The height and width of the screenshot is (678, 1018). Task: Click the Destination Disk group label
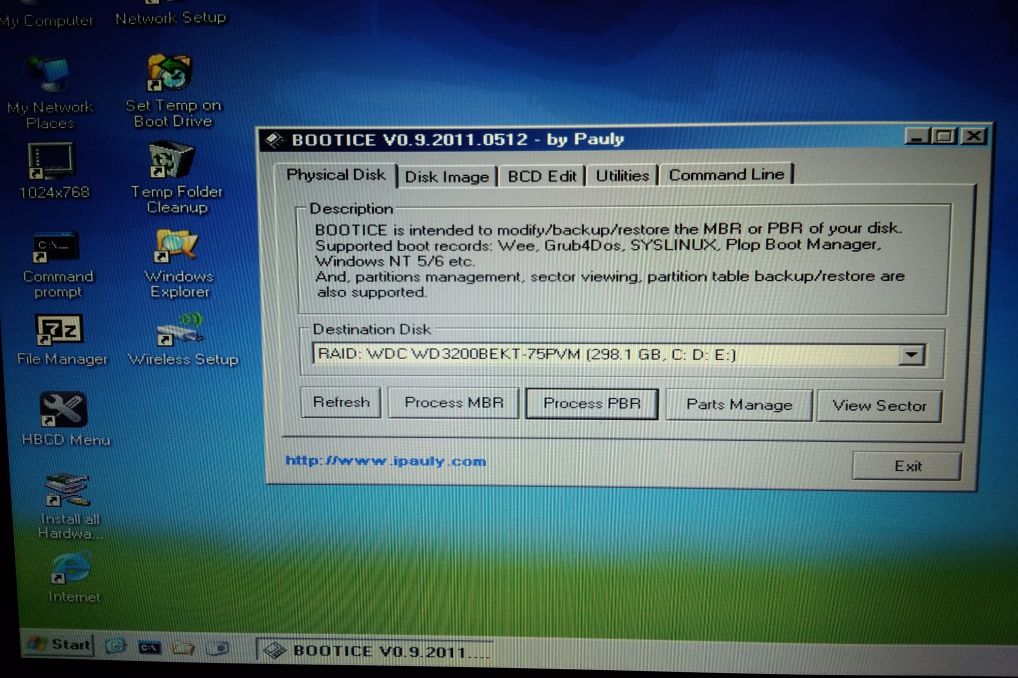coord(371,329)
